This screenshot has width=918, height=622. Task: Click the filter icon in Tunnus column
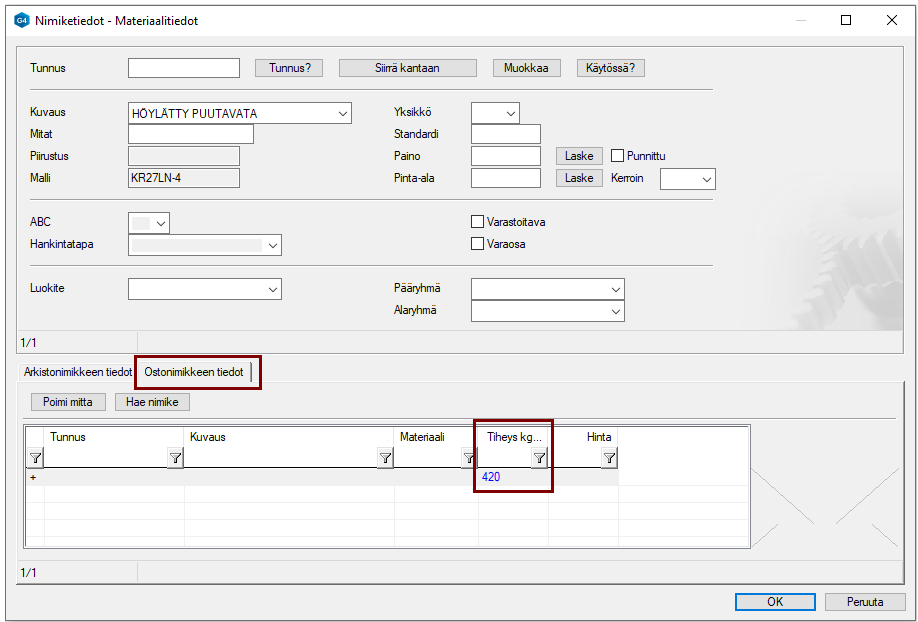[x=175, y=458]
